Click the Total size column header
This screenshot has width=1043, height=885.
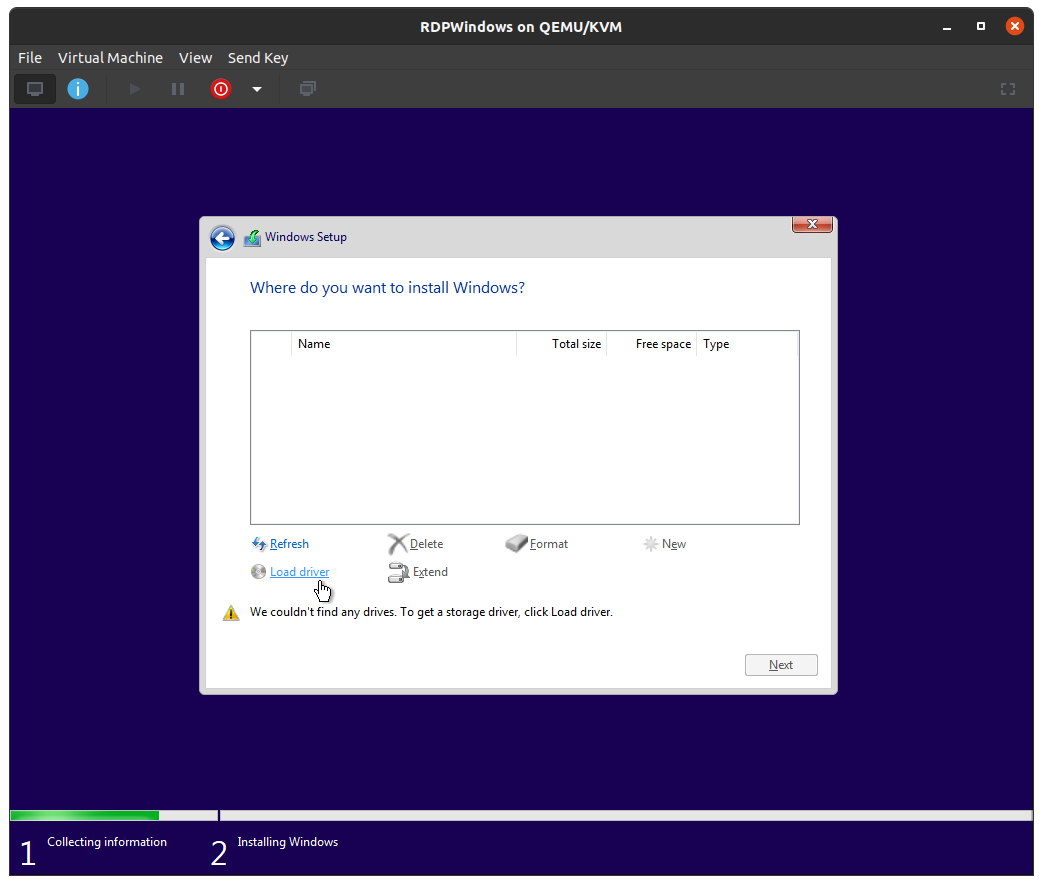tap(561, 344)
